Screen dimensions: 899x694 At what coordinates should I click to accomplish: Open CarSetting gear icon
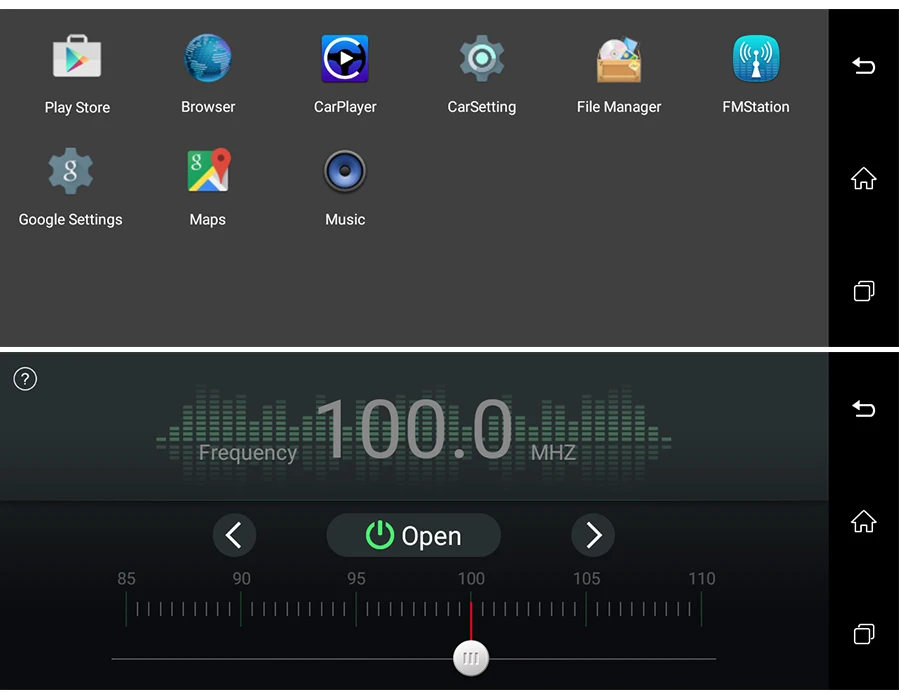pyautogui.click(x=482, y=58)
